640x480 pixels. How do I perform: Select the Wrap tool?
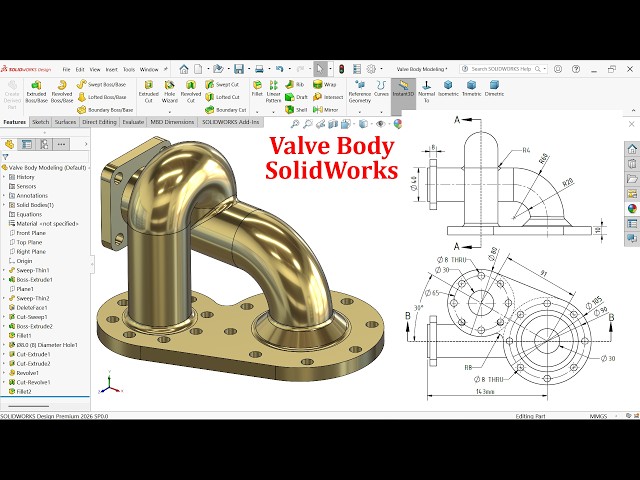point(324,84)
